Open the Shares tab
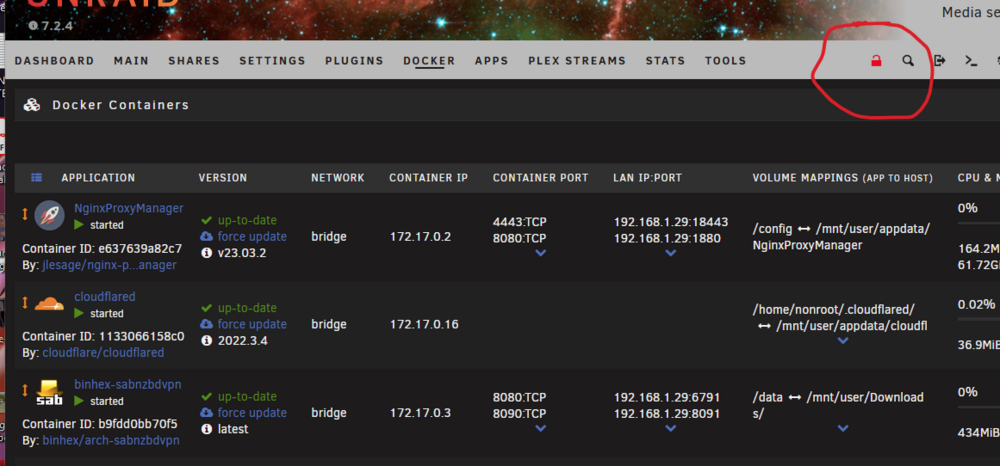This screenshot has height=466, width=1000. (194, 61)
